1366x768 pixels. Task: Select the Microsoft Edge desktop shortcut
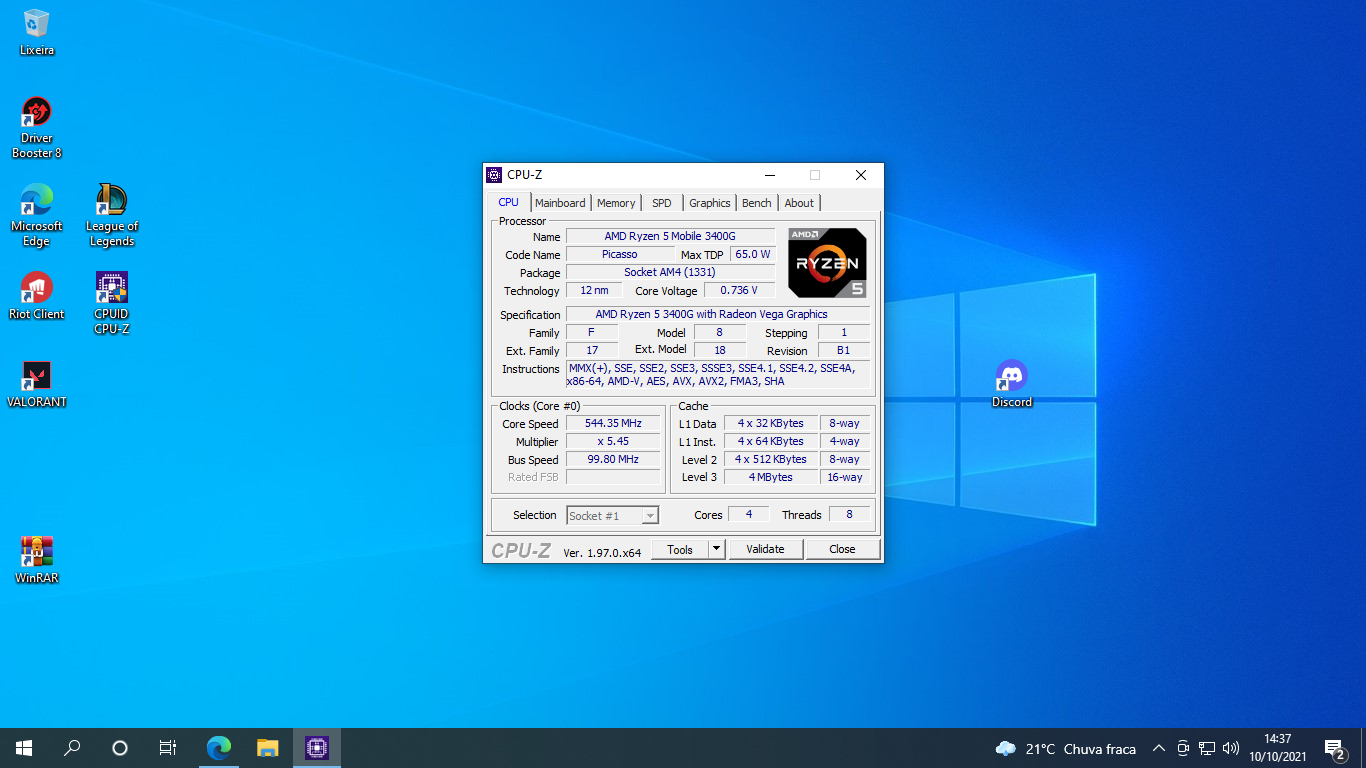(37, 214)
